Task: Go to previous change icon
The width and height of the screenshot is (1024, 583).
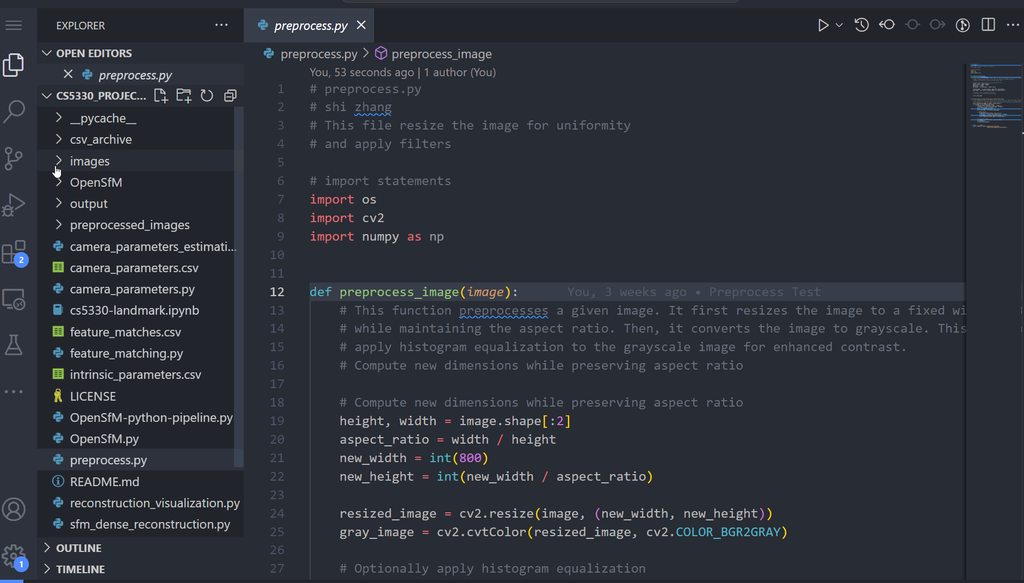Action: 912,25
